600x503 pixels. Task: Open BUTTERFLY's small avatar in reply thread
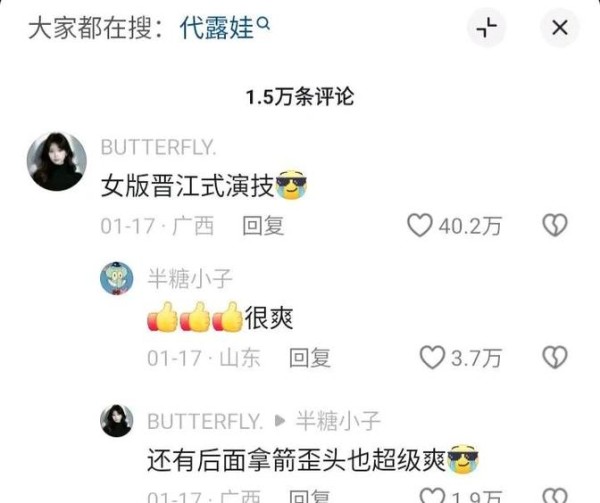[117, 420]
